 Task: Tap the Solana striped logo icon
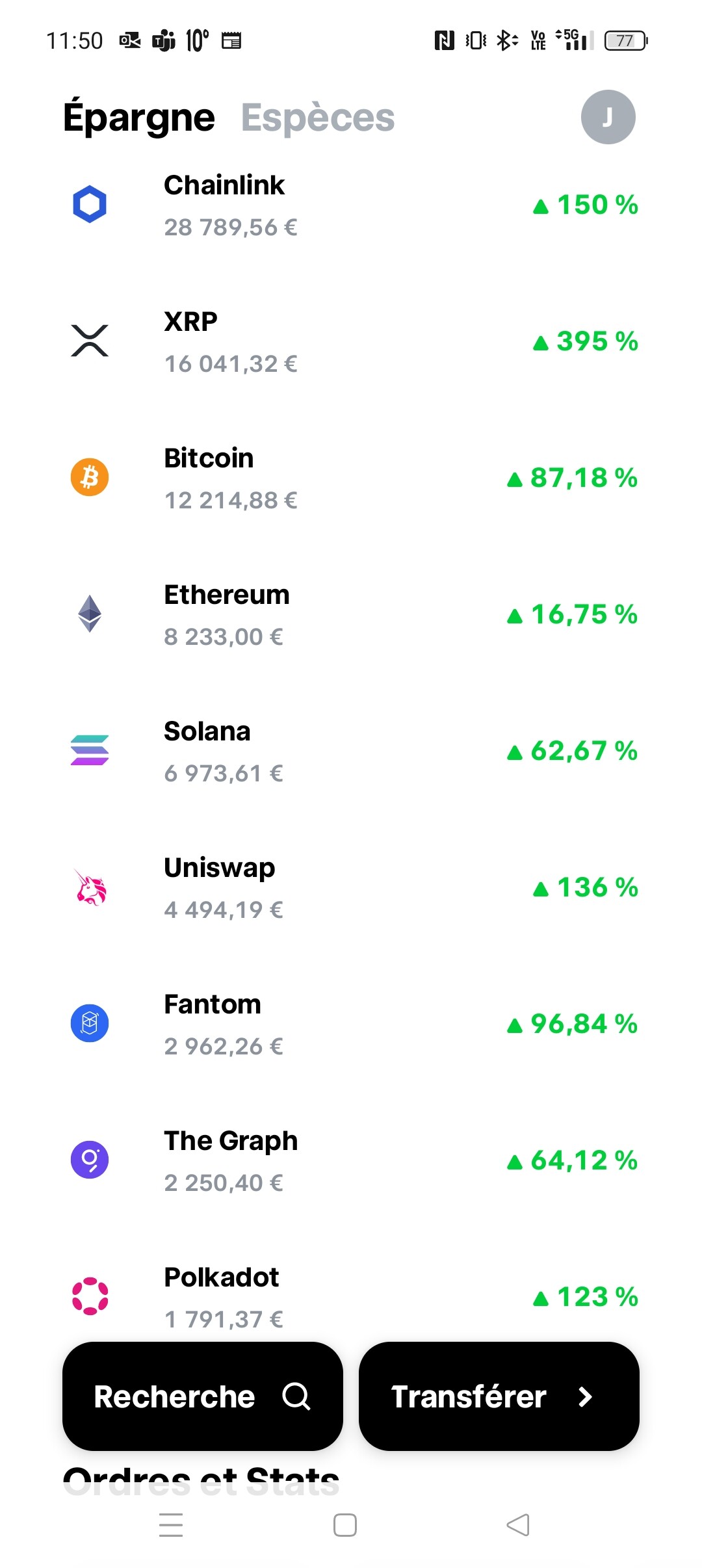coord(90,750)
